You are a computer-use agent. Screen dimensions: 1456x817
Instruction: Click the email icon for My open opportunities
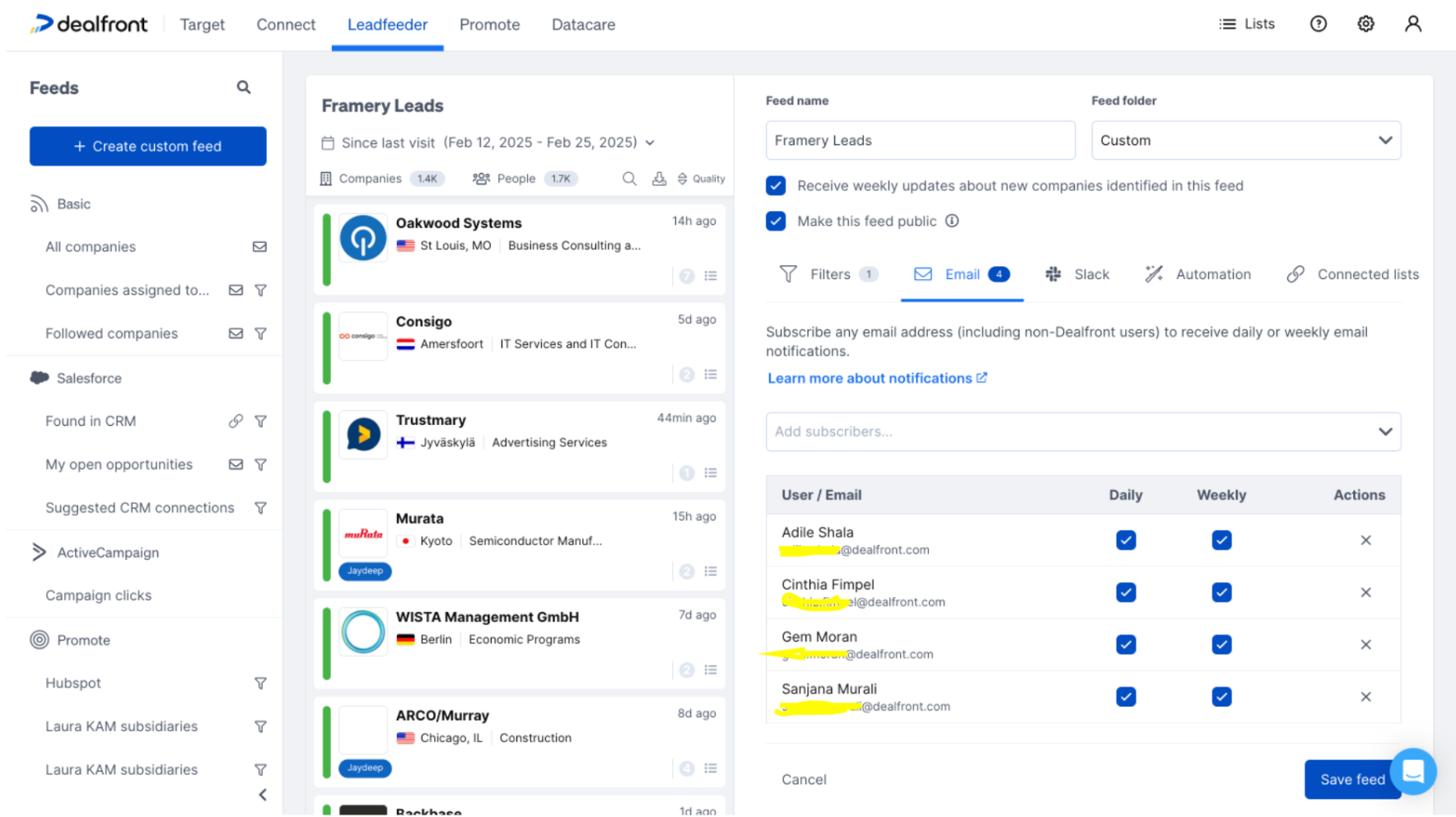236,465
